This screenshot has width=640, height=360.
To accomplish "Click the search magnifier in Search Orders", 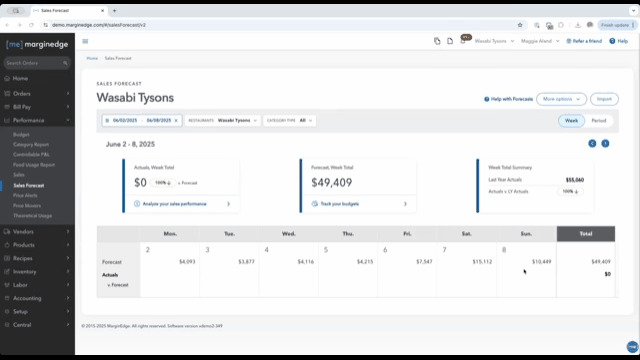I will [65, 63].
